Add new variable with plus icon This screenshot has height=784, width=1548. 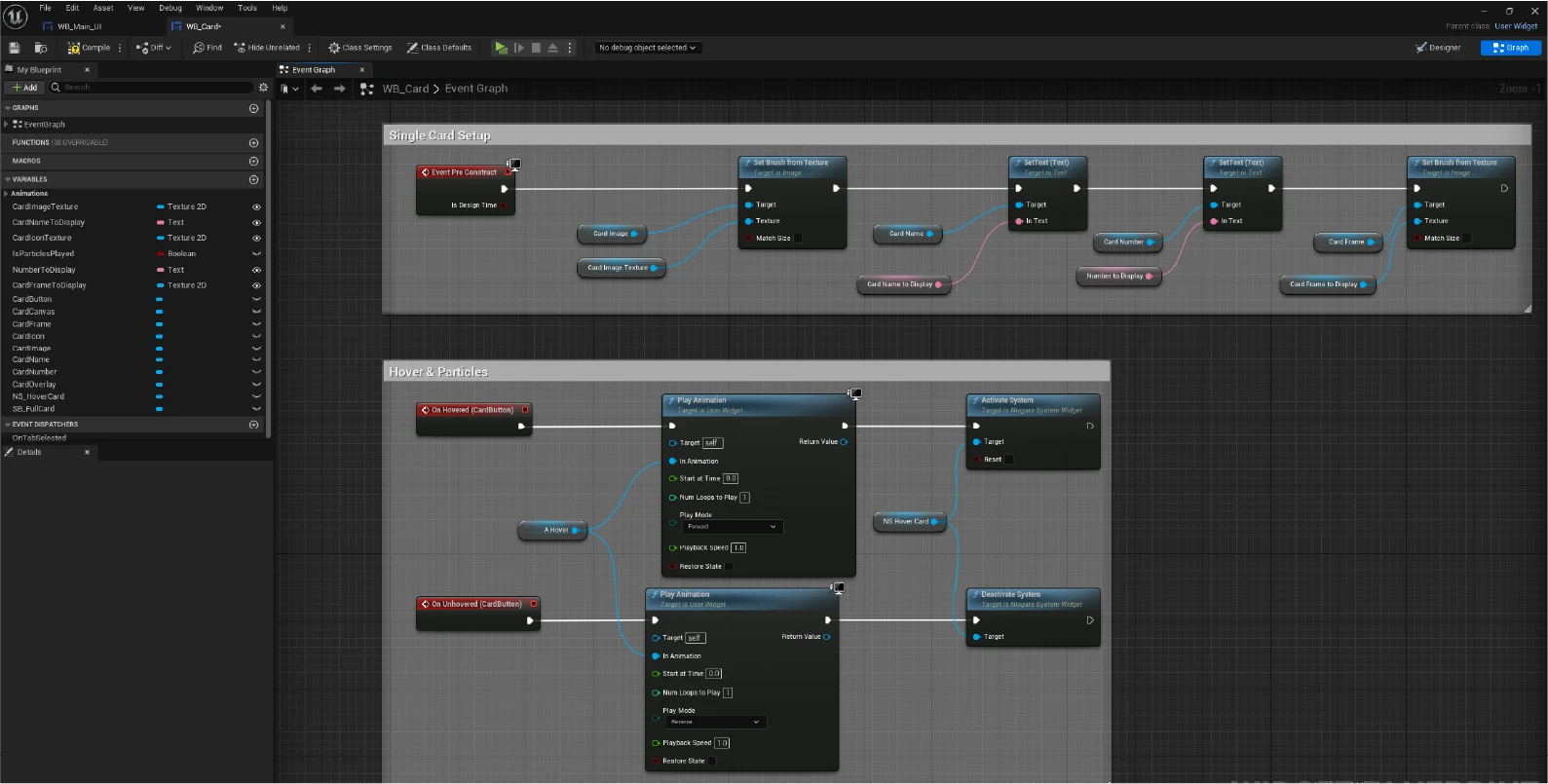(253, 179)
